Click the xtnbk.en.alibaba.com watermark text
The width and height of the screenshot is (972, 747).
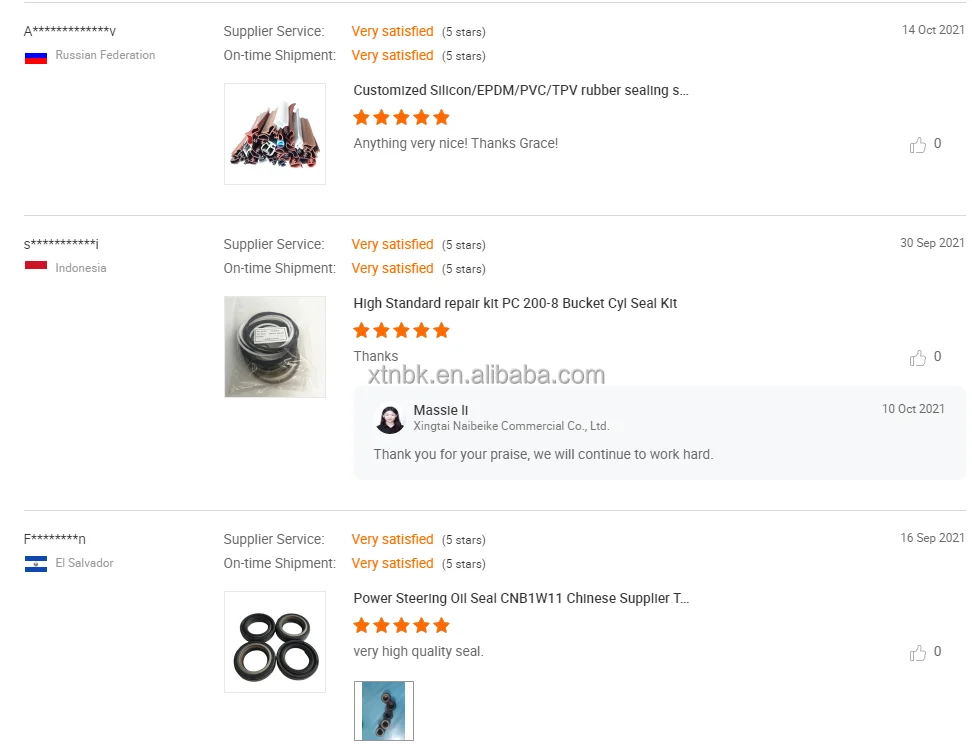pyautogui.click(x=486, y=376)
